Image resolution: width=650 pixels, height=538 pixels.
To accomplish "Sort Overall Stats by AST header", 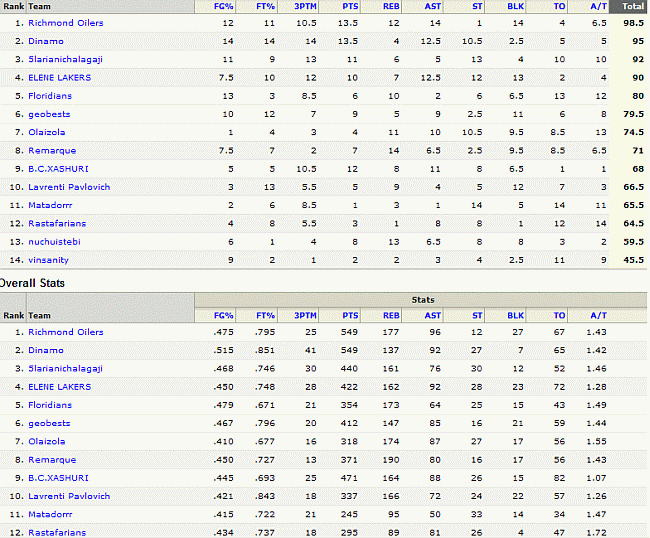I will (x=432, y=315).
